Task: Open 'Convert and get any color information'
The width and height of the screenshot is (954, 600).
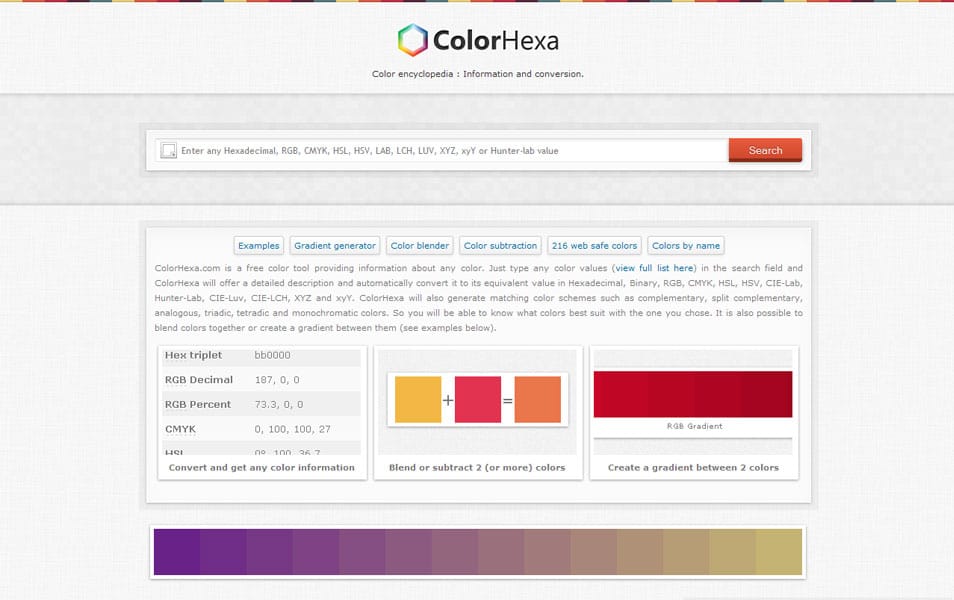Action: coord(261,467)
